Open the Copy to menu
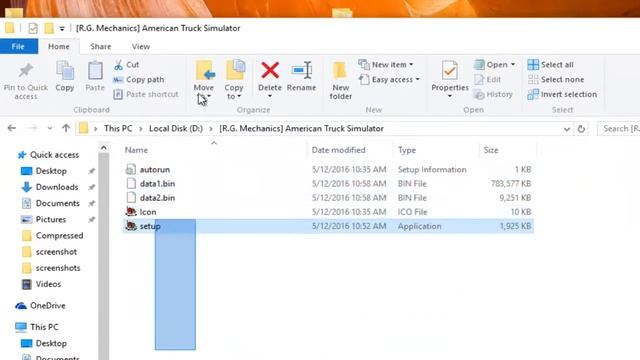This screenshot has width=640, height=360. click(x=234, y=80)
